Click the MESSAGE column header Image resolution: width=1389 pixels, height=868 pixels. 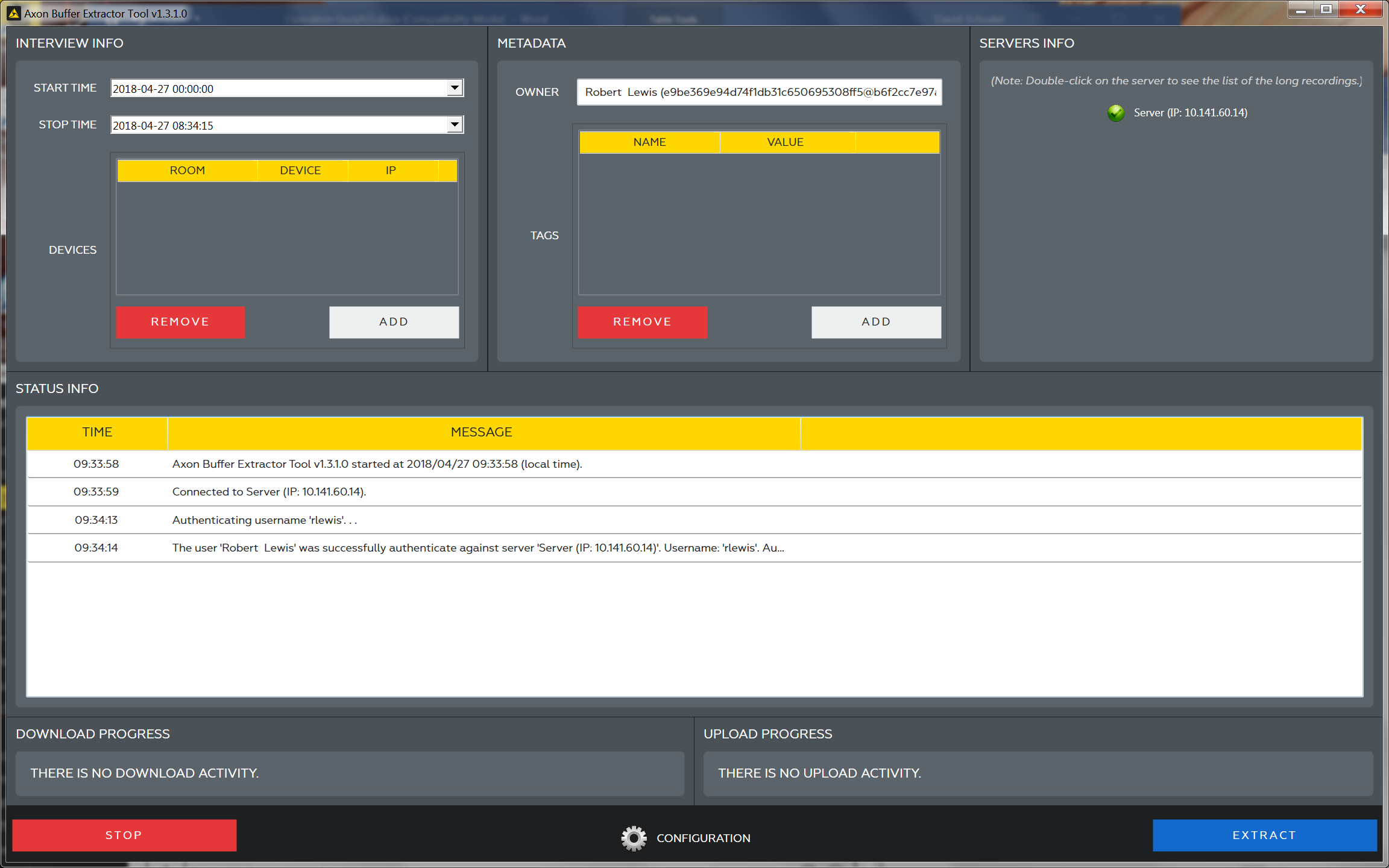pos(481,432)
